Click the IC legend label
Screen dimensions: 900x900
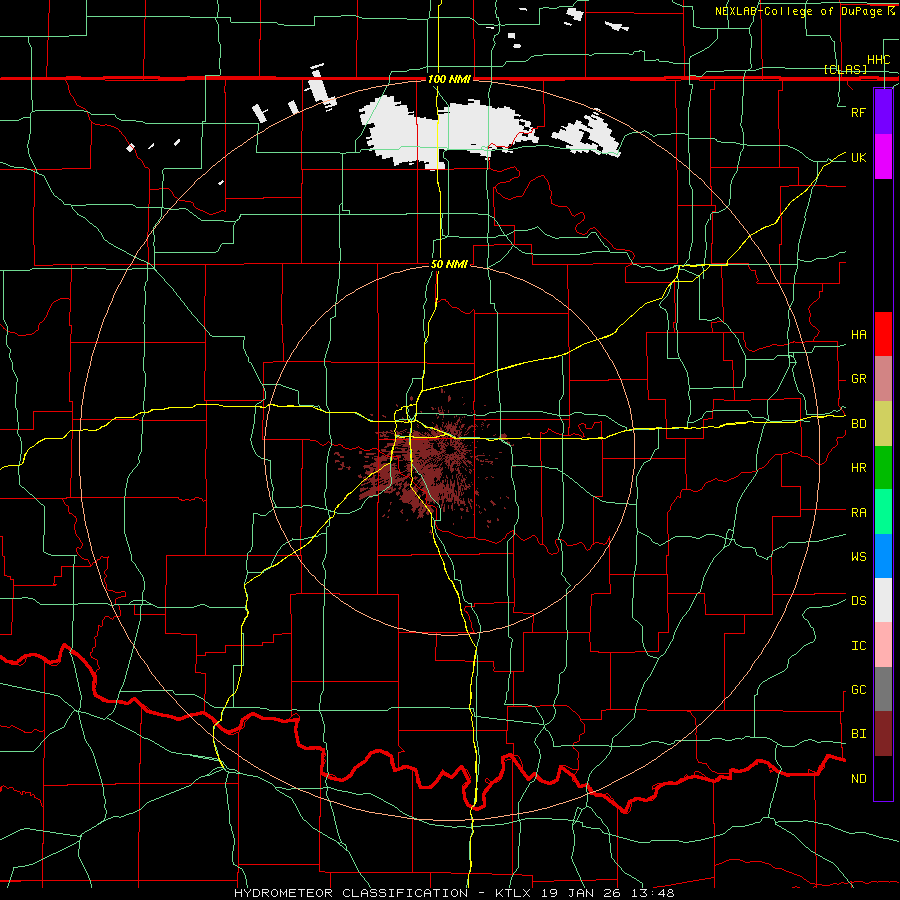tap(858, 646)
